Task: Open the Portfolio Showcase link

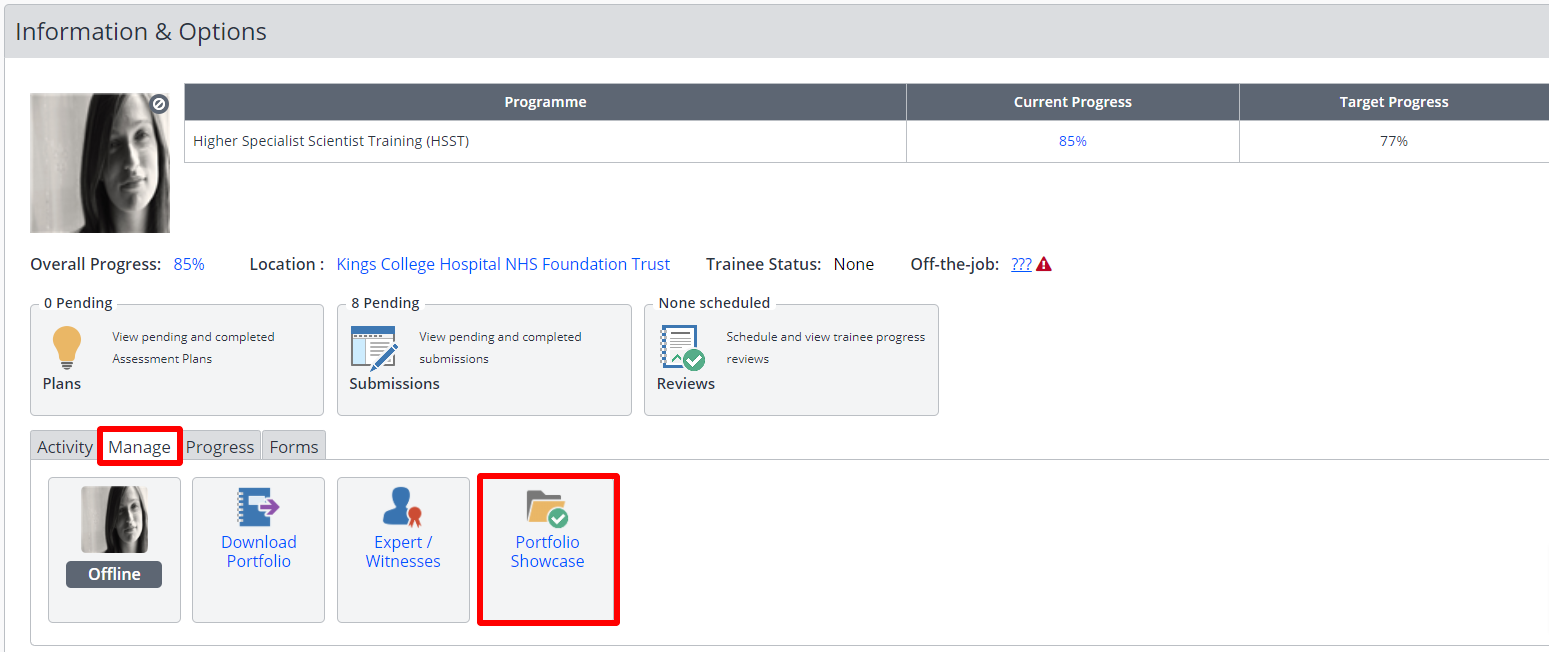Action: pos(547,552)
